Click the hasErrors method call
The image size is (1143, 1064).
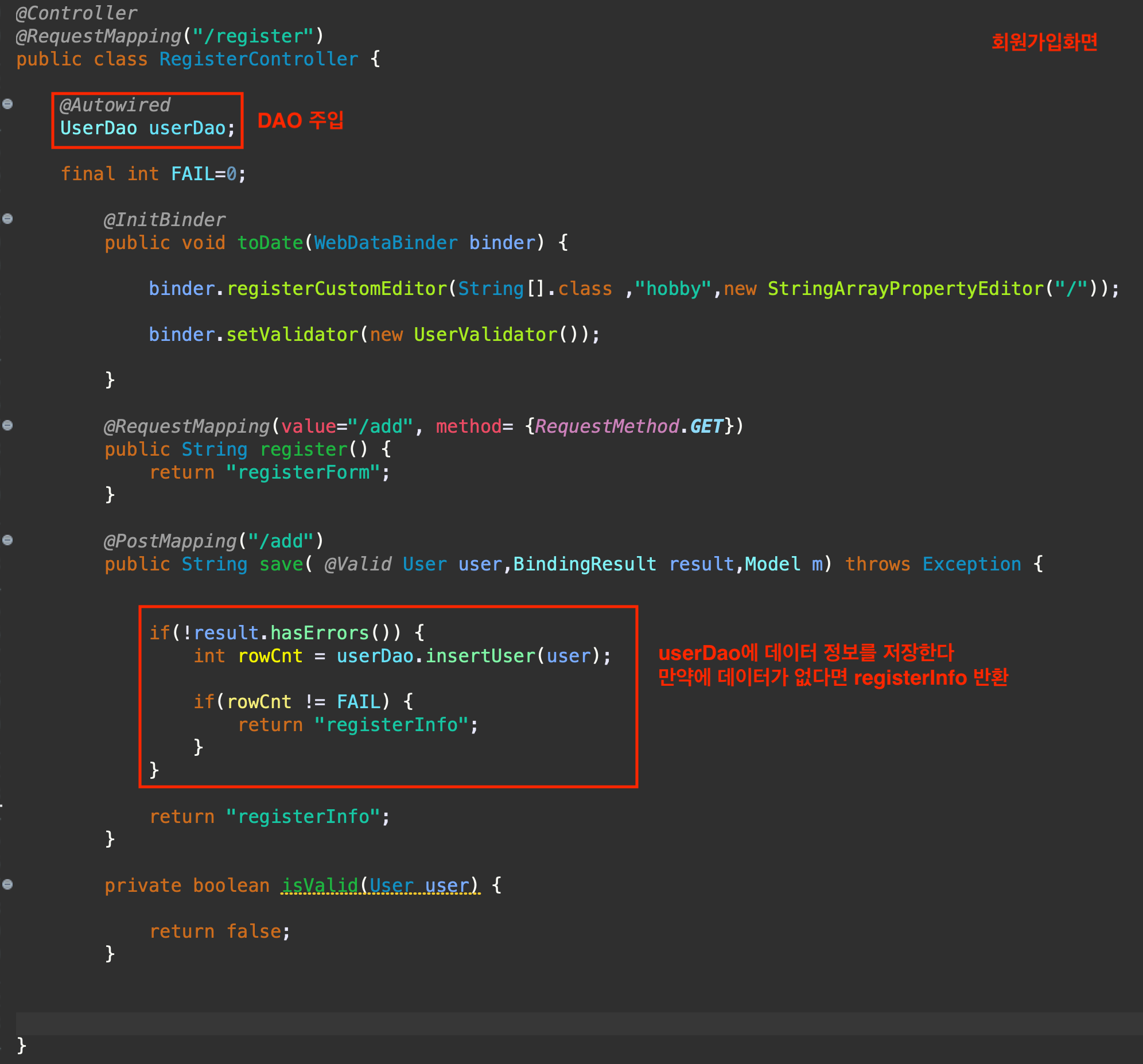[x=319, y=633]
